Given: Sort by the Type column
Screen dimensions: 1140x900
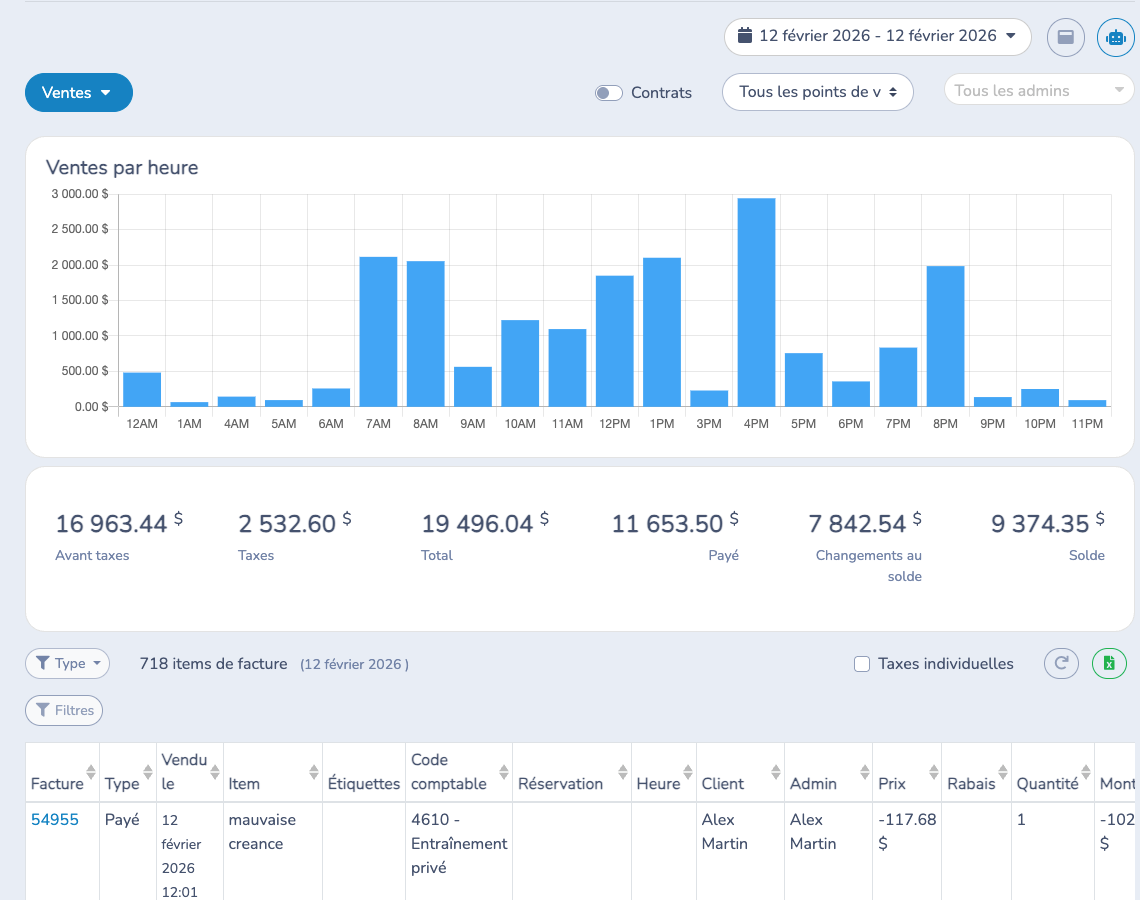Looking at the screenshot, I should coord(128,772).
